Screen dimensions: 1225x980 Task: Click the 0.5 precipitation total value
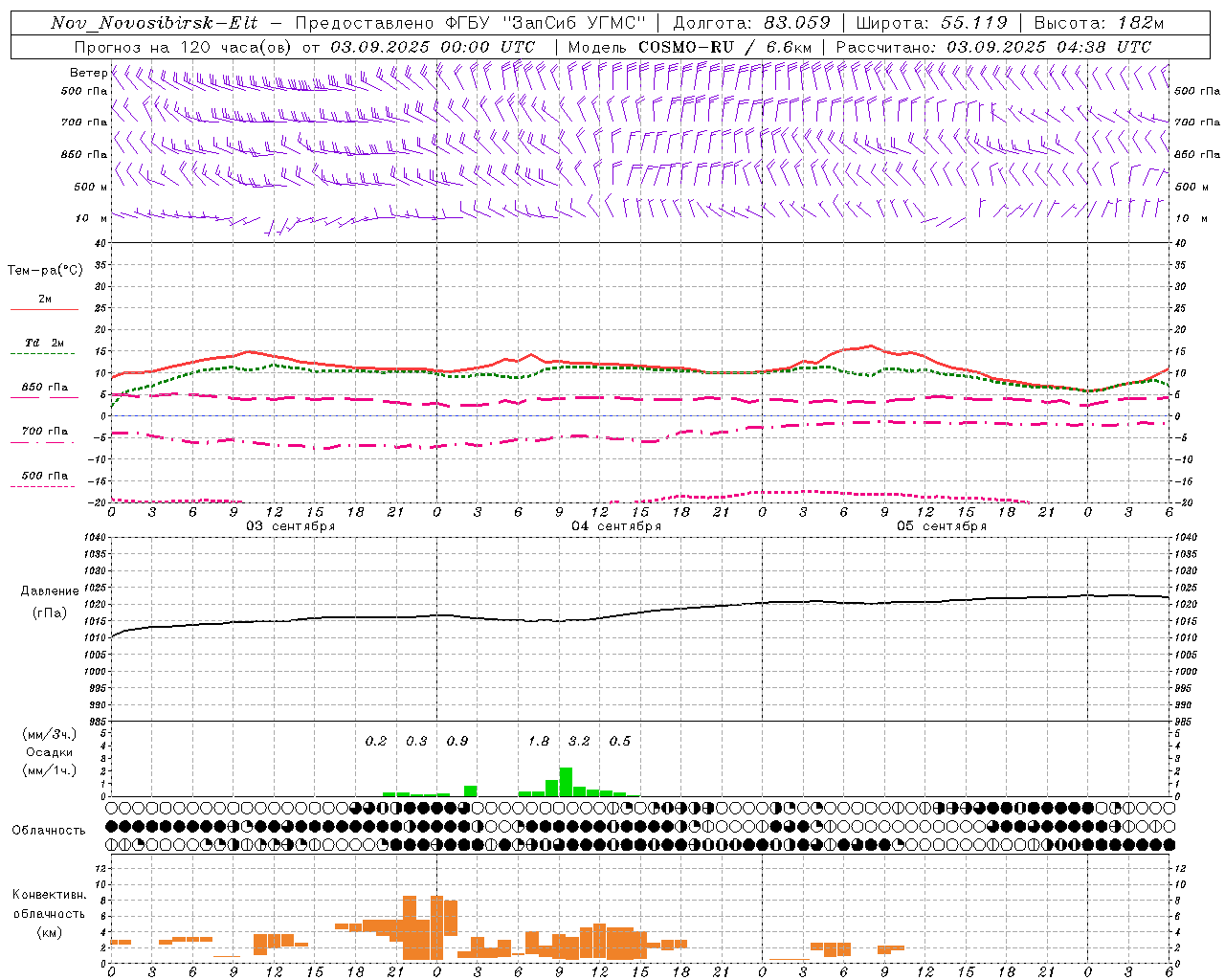[620, 742]
